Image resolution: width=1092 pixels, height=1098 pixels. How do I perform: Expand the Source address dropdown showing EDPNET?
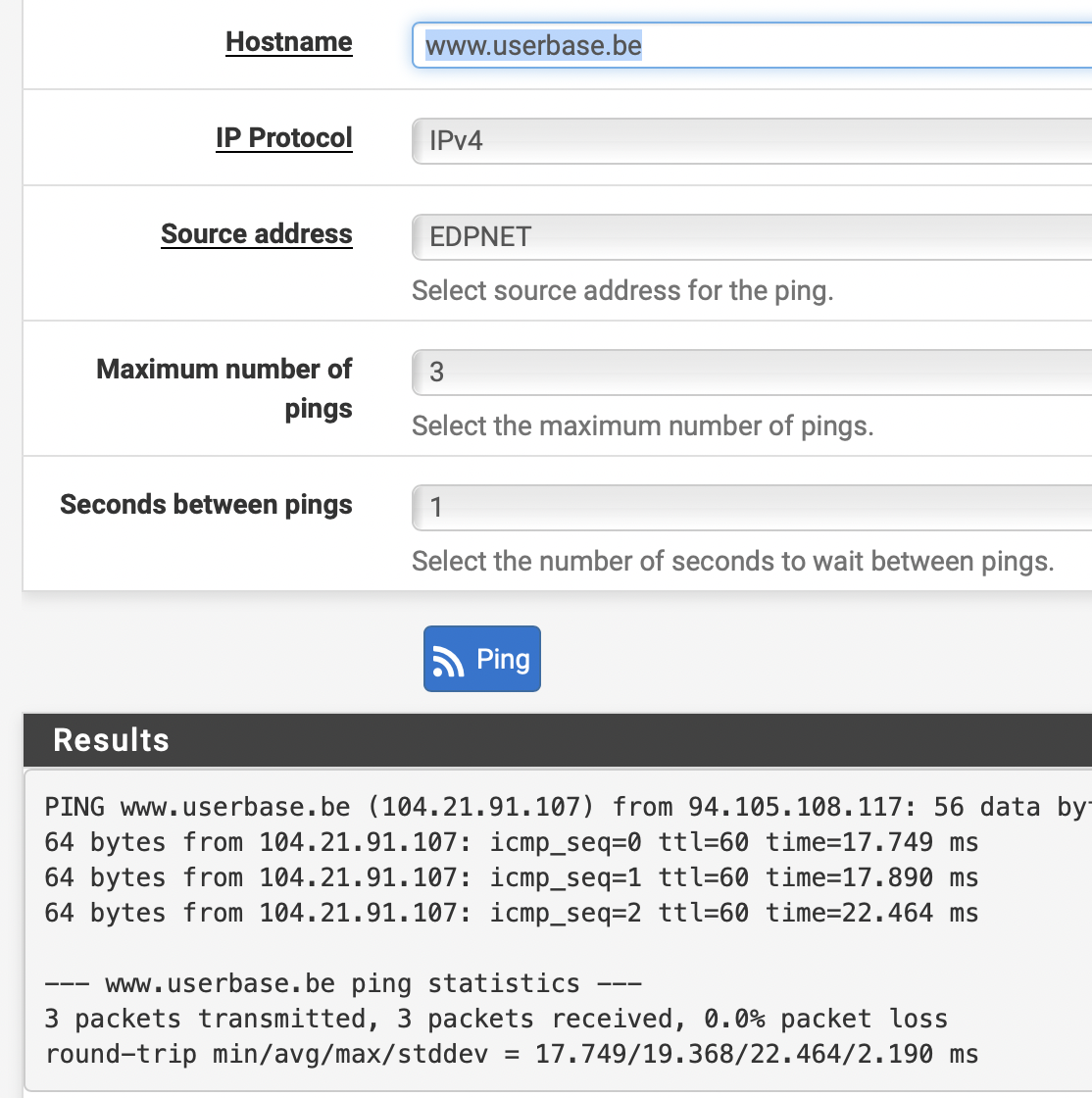[751, 237]
